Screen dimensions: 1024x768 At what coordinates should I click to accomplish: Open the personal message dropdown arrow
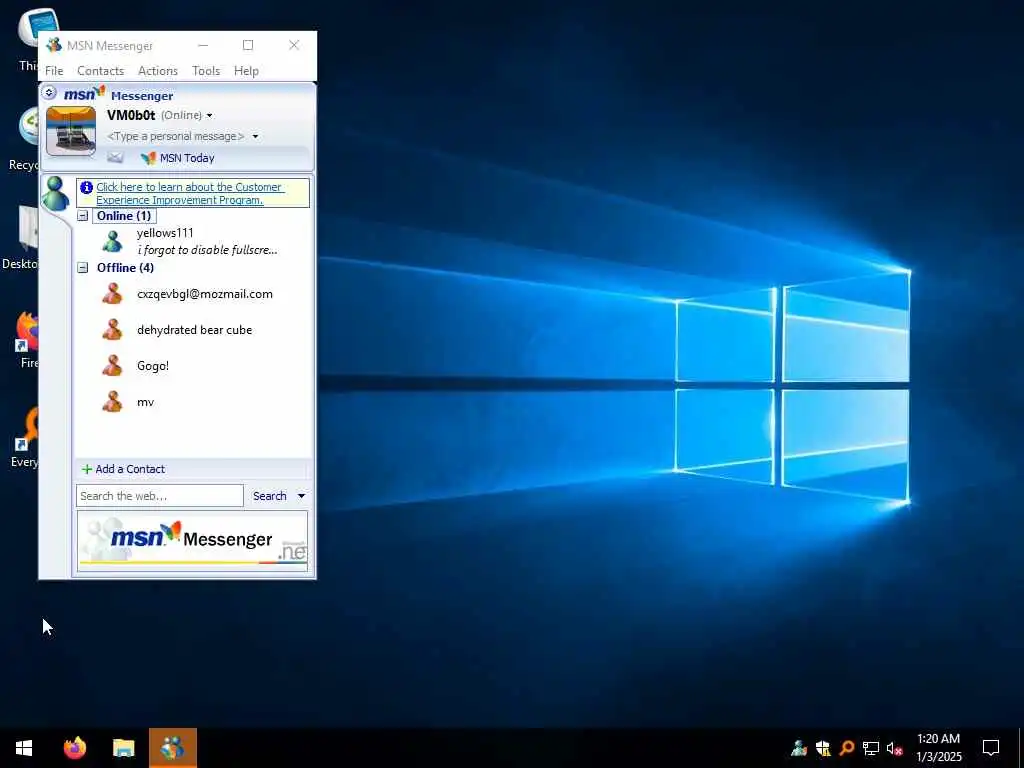coord(255,136)
